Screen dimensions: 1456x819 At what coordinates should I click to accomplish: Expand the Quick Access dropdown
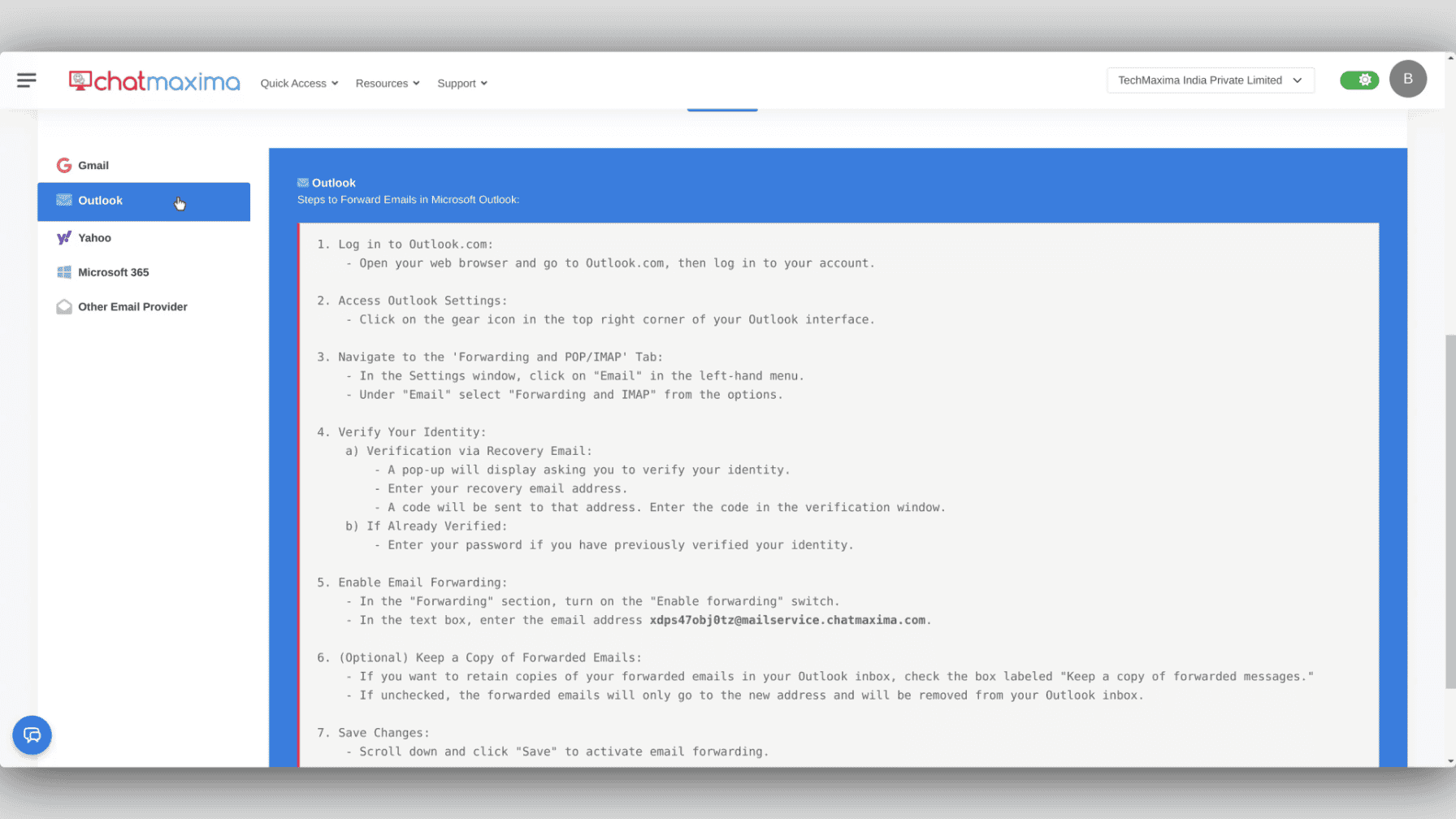click(x=299, y=84)
